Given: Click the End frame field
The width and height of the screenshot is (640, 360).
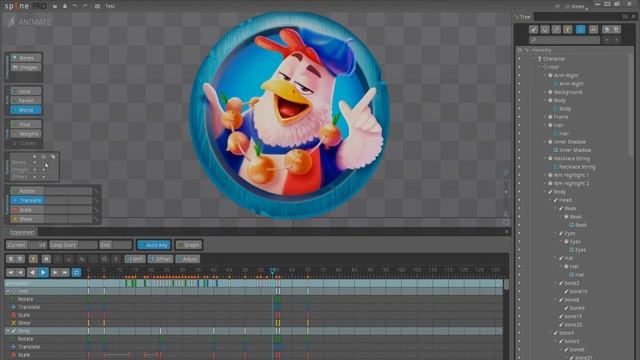Looking at the screenshot, I should pyautogui.click(x=116, y=245).
